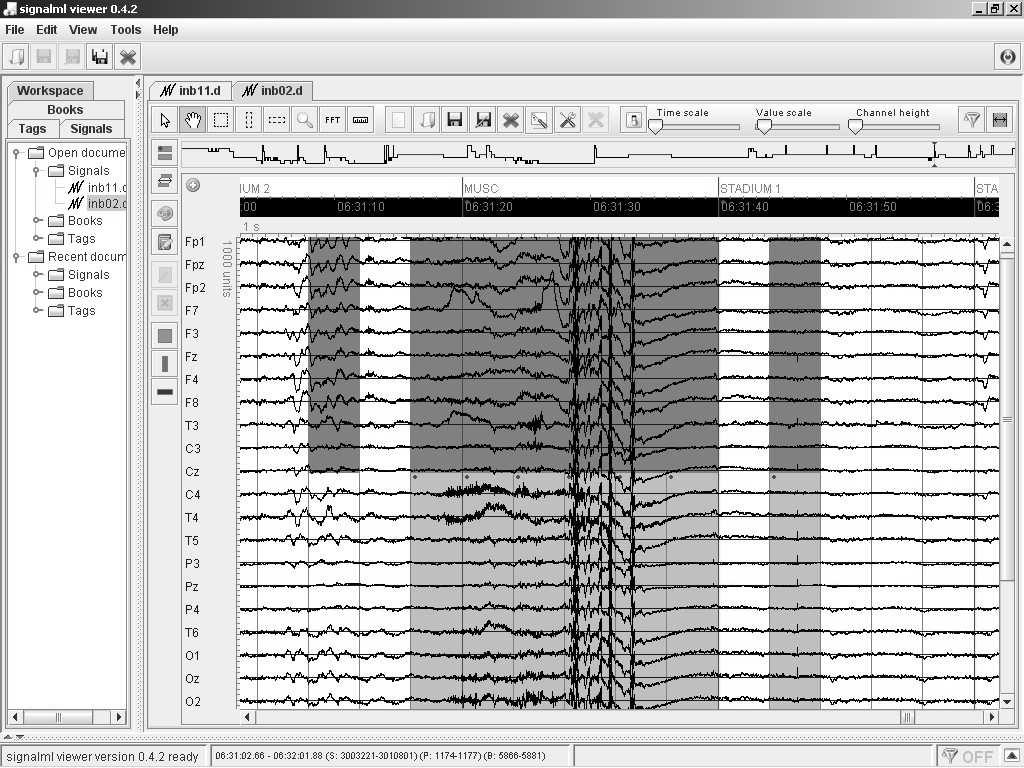Open the View menu
This screenshot has width=1024, height=768.
(x=83, y=29)
